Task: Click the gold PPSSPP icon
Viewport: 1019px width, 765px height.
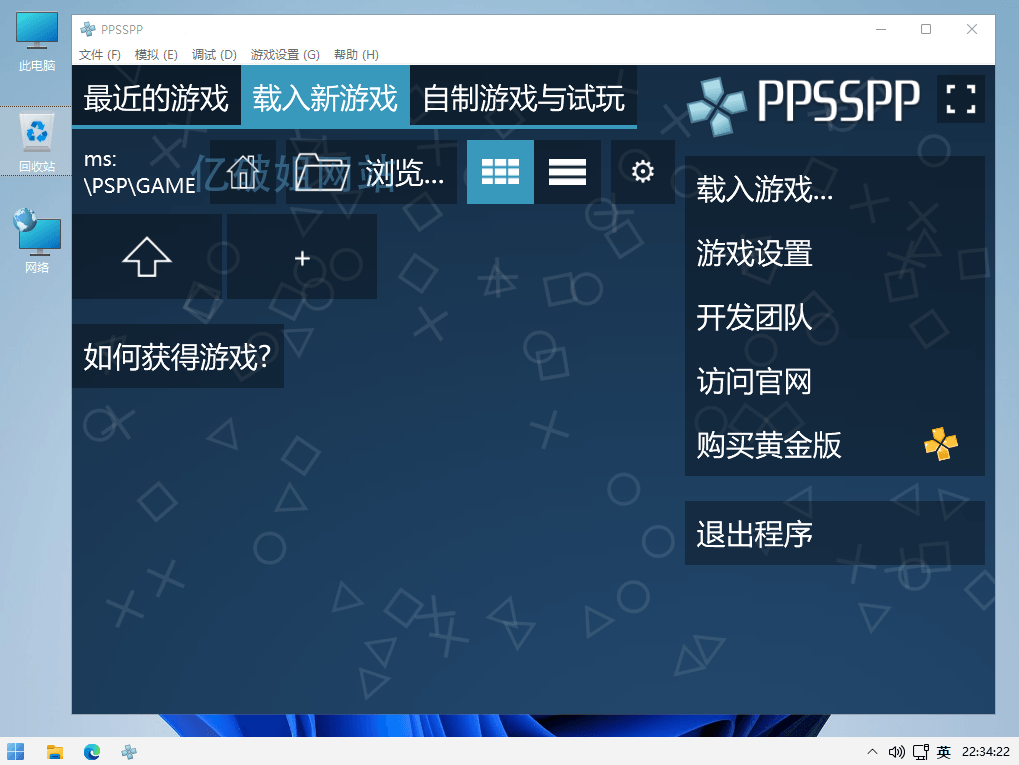Action: point(941,444)
